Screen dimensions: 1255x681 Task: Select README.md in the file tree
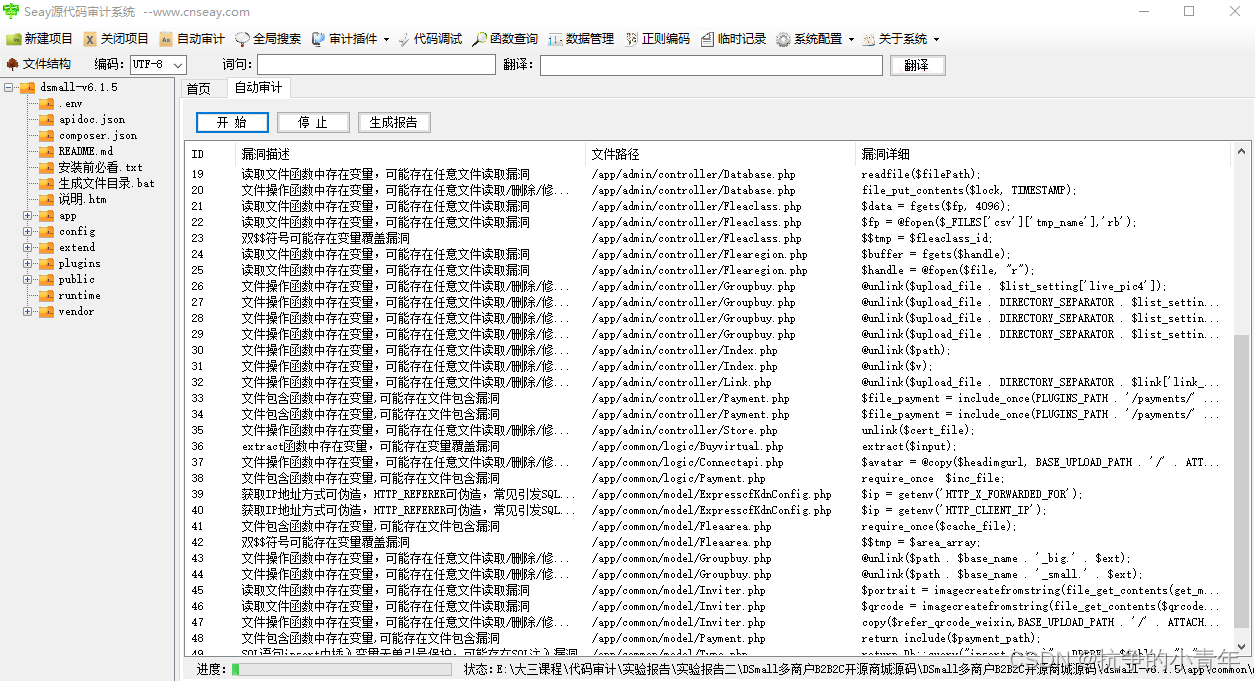click(x=86, y=151)
